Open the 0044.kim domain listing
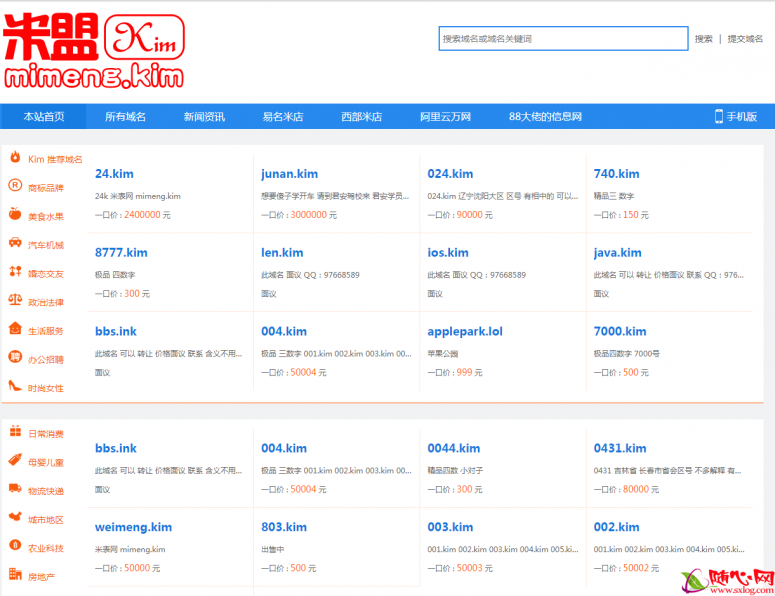 click(454, 448)
